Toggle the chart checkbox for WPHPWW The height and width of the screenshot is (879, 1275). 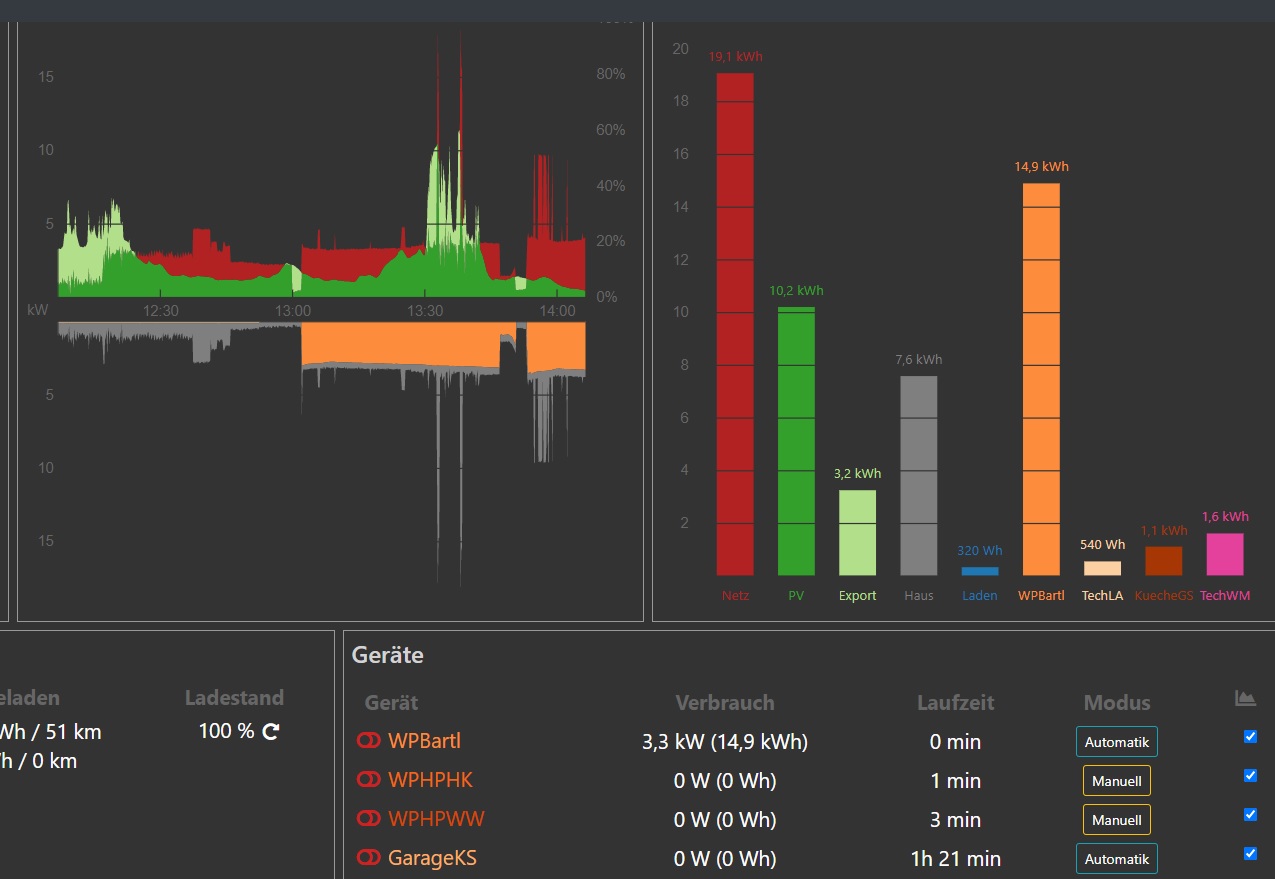(1250, 815)
